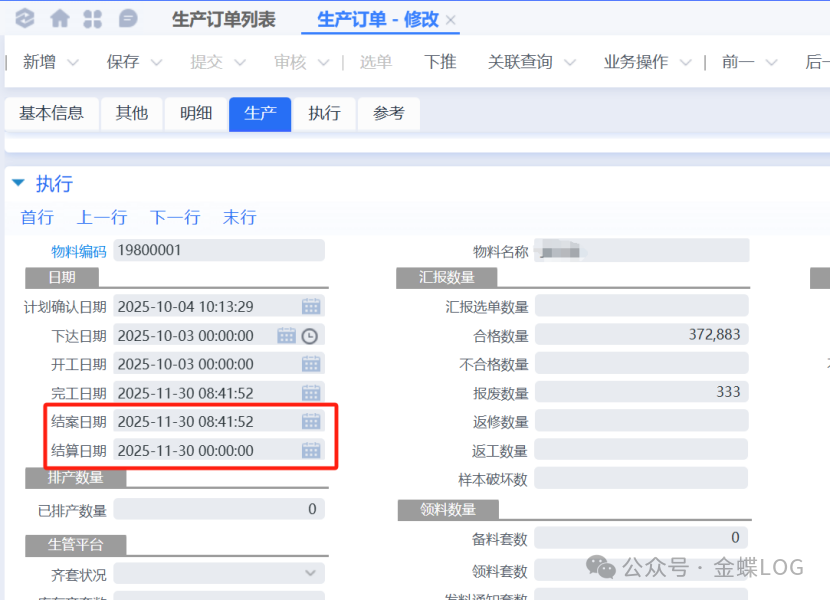Viewport: 830px width, 600px height.
Task: Click the 完工日期 date input field
Action: [x=205, y=393]
